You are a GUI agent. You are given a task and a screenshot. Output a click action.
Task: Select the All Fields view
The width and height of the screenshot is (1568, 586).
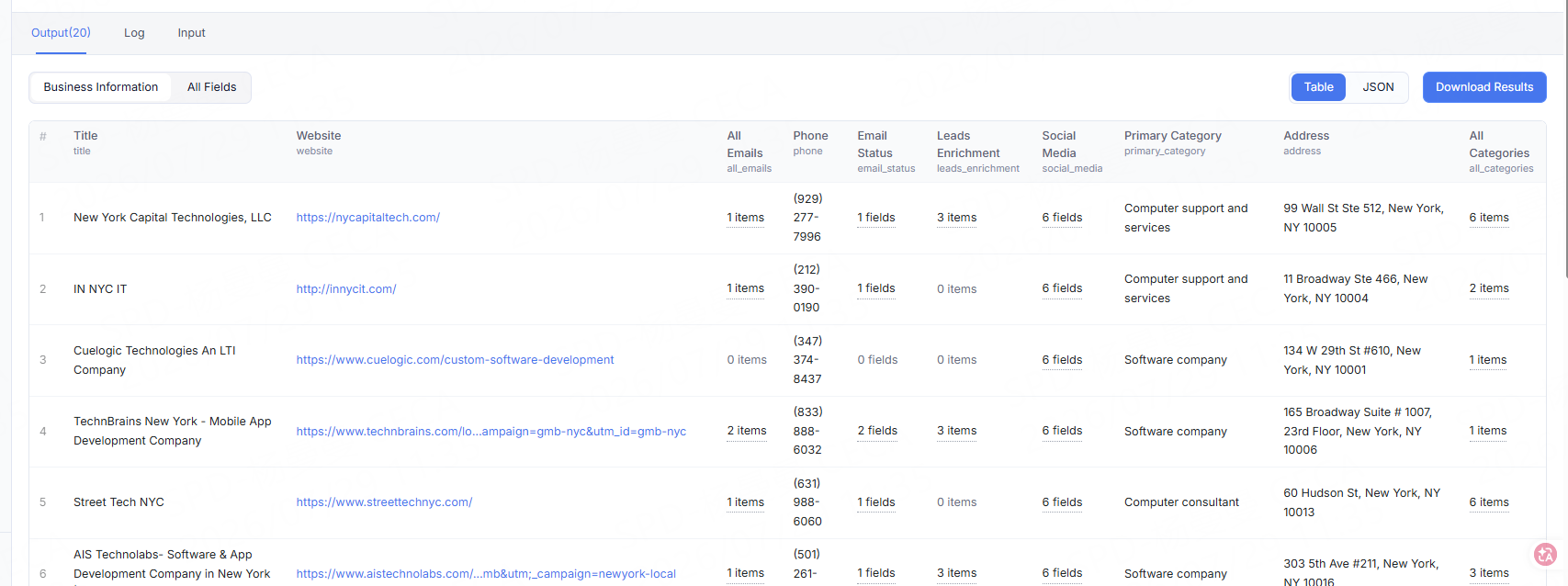pos(211,87)
